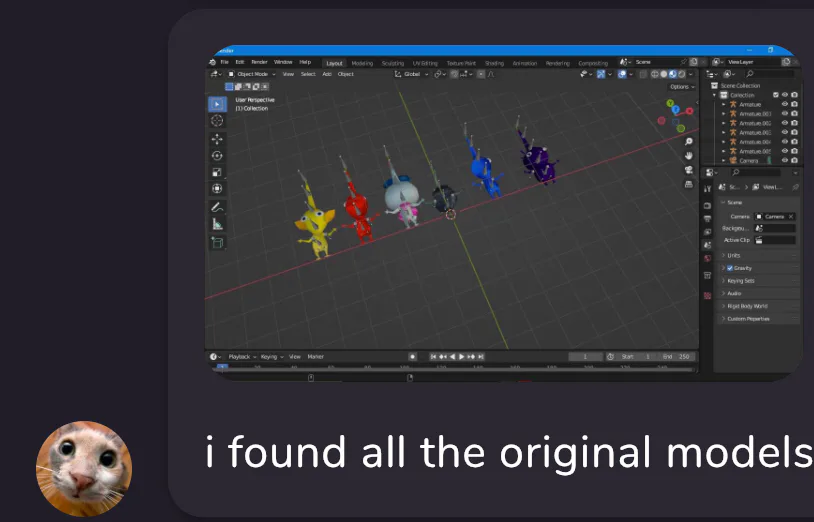This screenshot has width=814, height=522.
Task: Select the Measure tool
Action: 217,224
